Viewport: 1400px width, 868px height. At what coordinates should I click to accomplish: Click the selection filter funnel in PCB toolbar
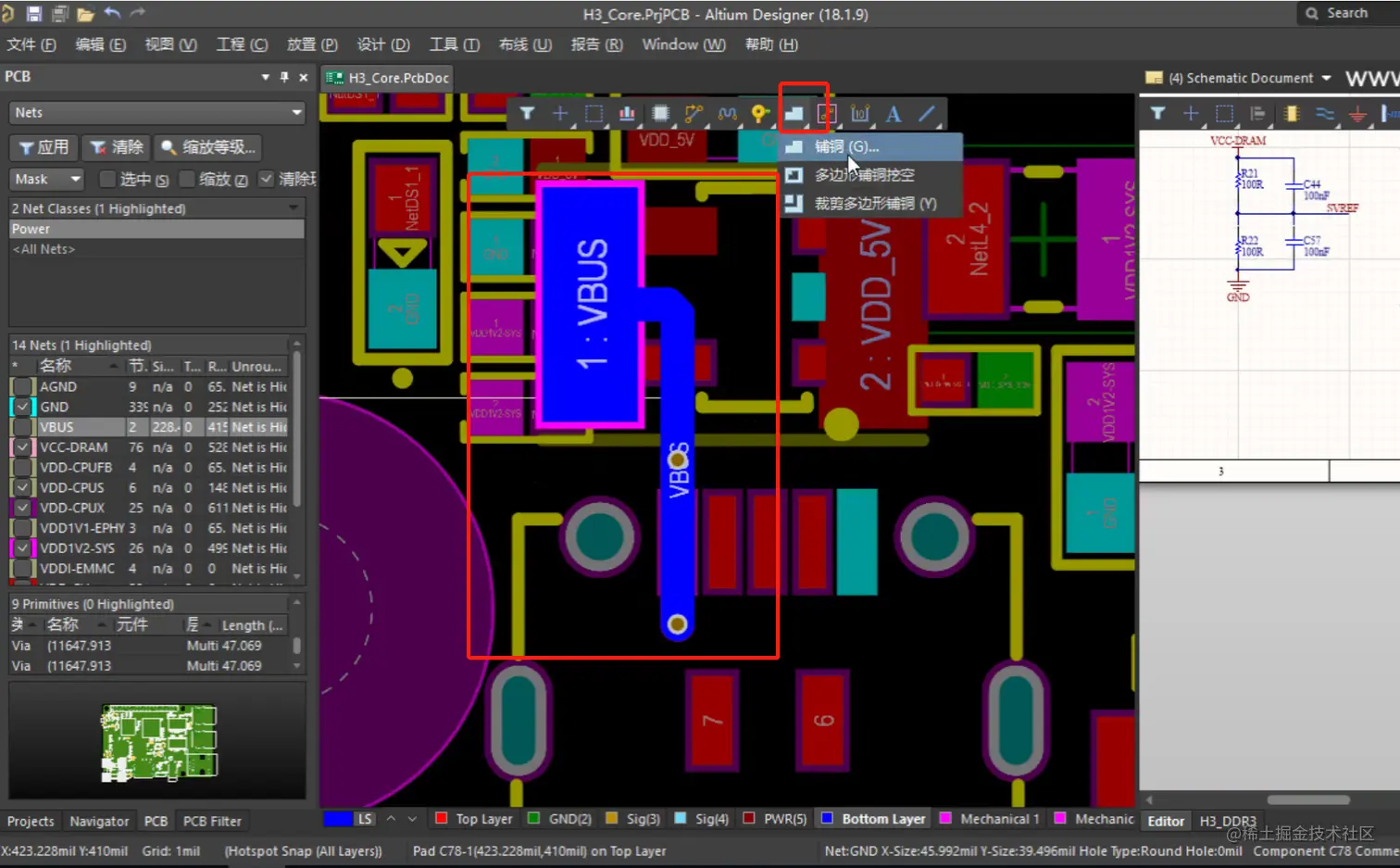(527, 114)
